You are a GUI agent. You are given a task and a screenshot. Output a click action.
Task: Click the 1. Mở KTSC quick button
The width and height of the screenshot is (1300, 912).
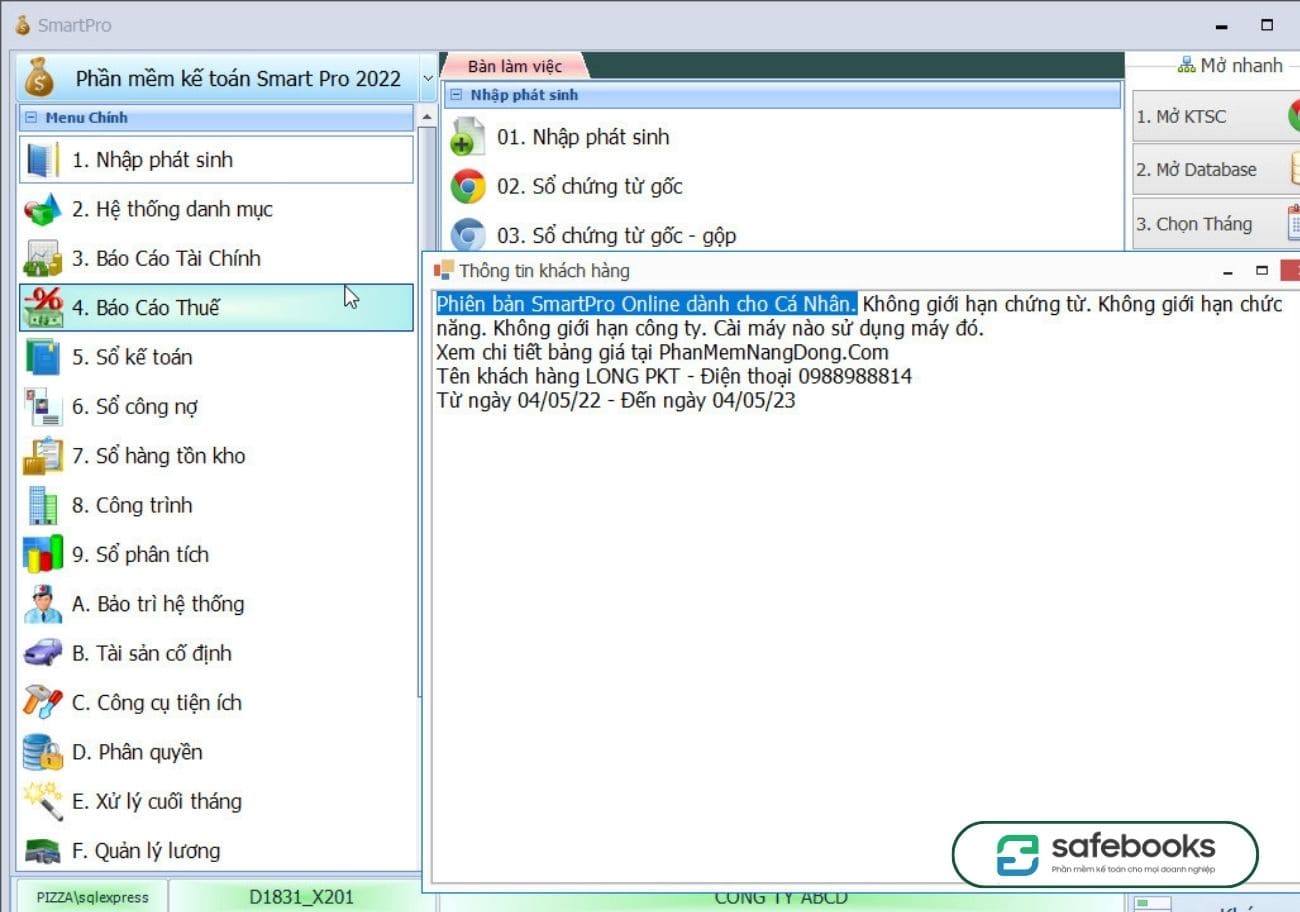click(x=1216, y=116)
